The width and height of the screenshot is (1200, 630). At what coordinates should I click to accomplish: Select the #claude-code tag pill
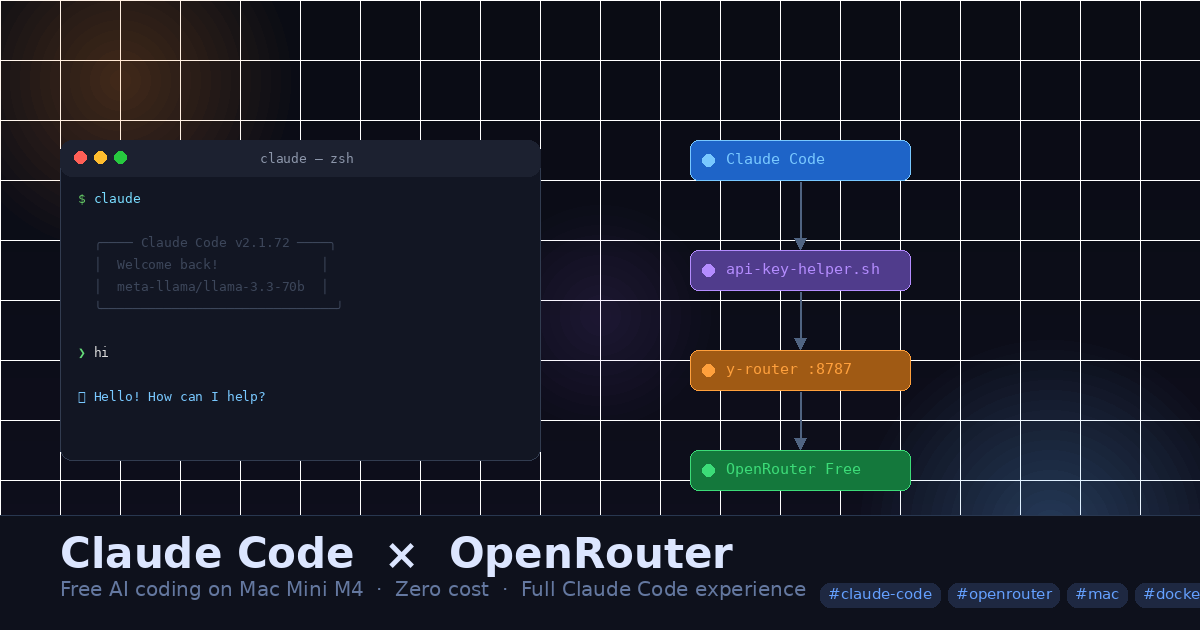point(880,594)
